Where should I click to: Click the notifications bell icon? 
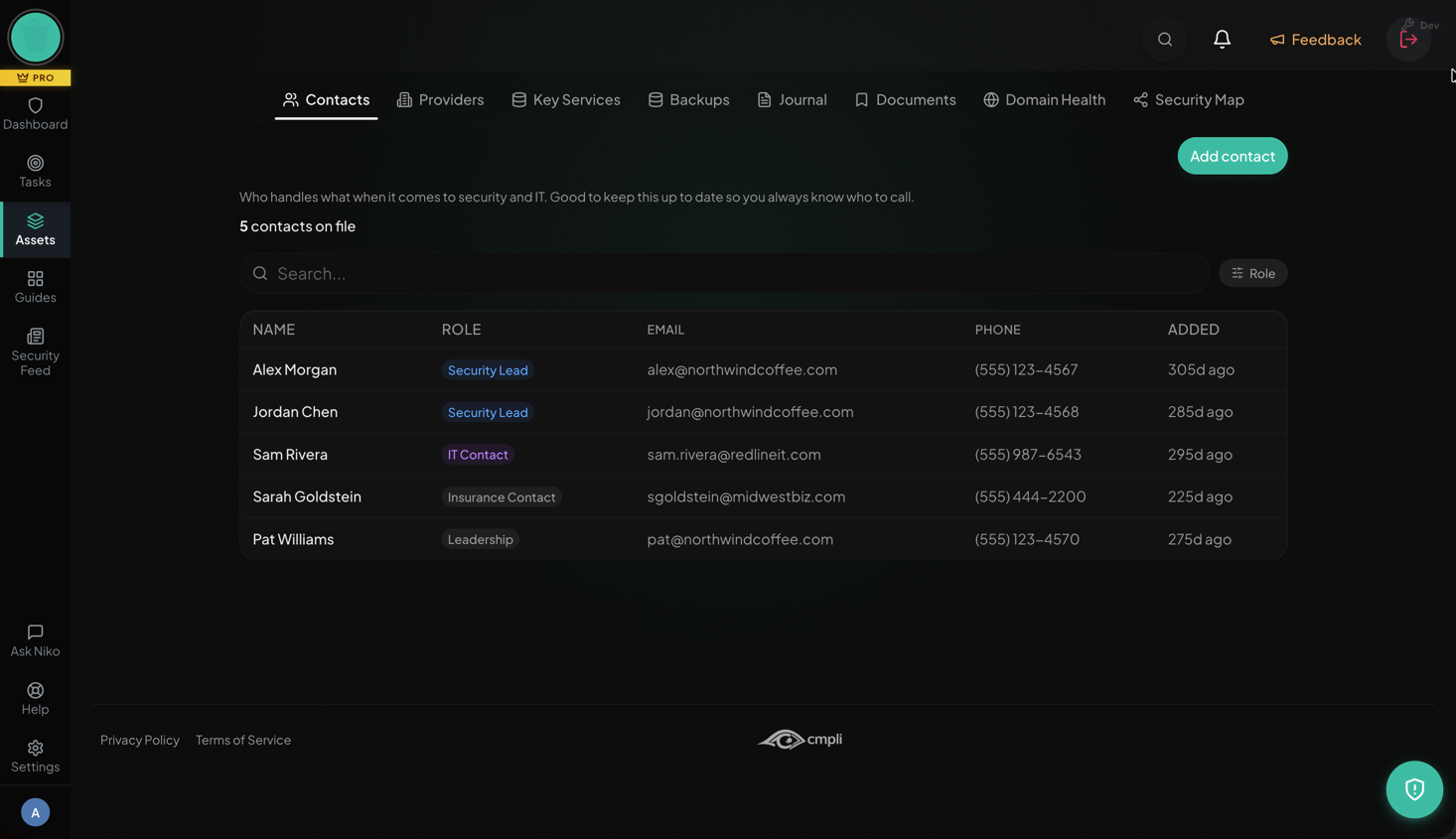coord(1222,40)
